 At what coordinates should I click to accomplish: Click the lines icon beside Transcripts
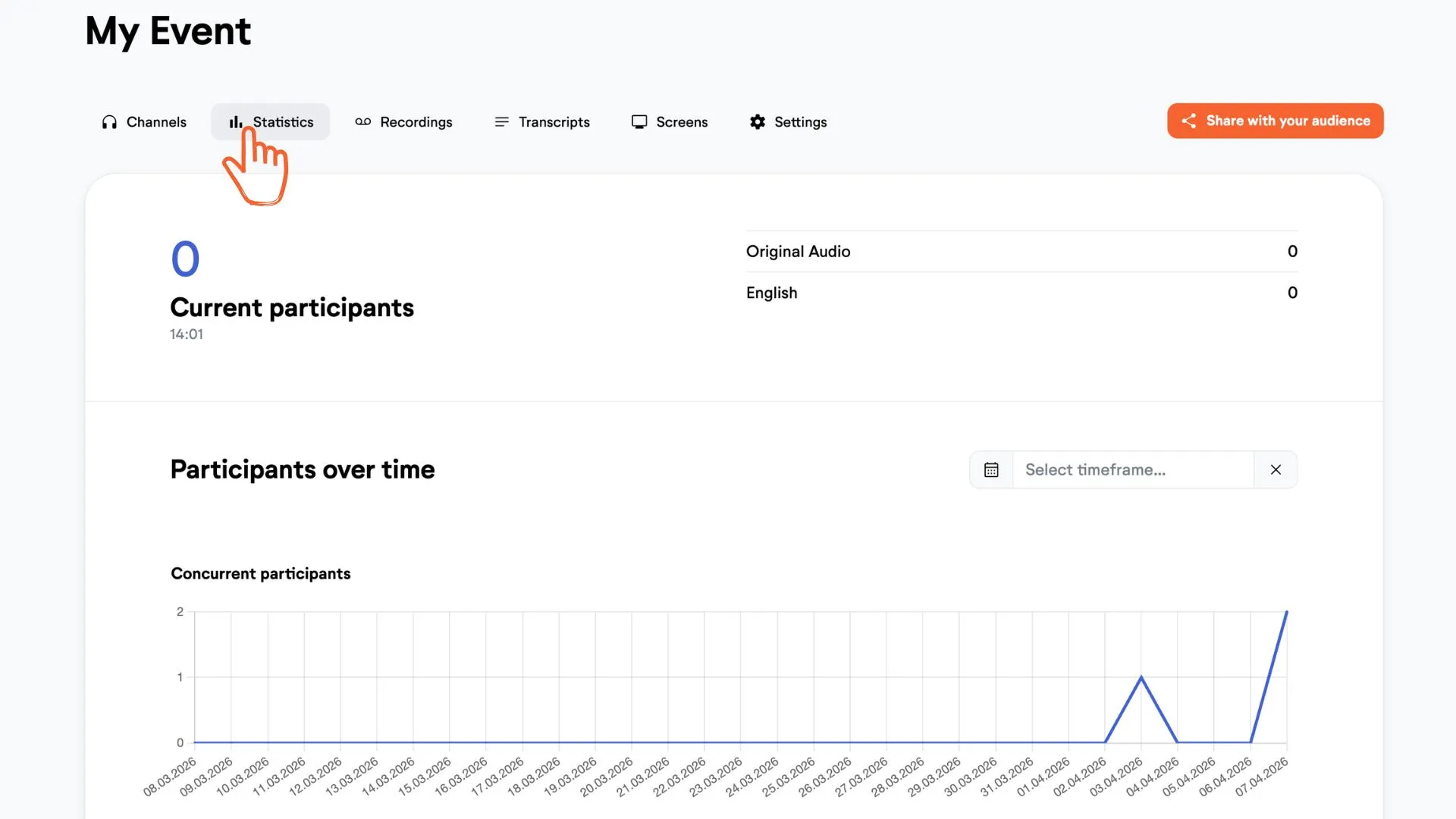tap(501, 122)
